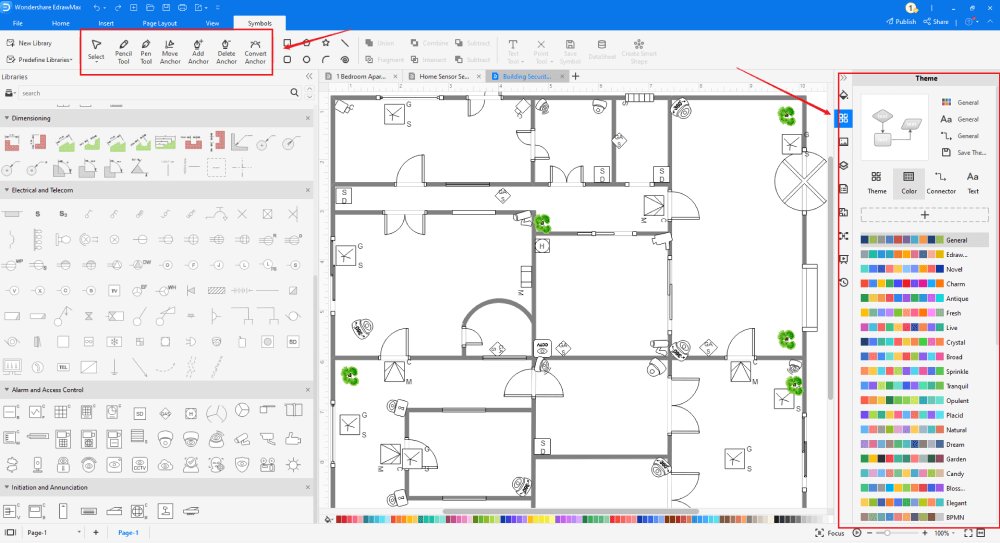This screenshot has height=543, width=1000.
Task: Toggle Focus mode in status bar
Action: click(x=831, y=533)
